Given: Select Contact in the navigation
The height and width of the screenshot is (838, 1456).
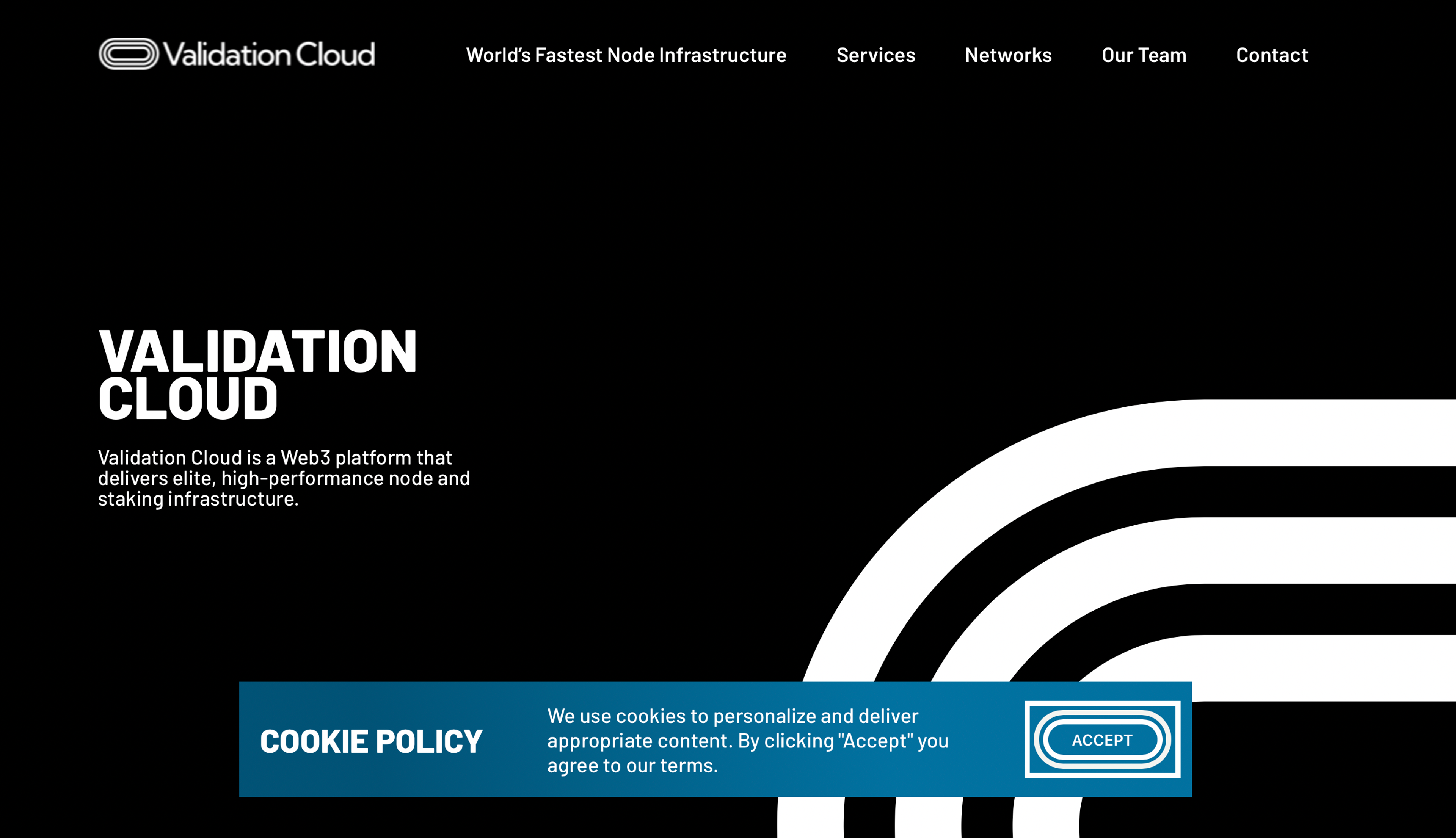Looking at the screenshot, I should pos(1272,55).
